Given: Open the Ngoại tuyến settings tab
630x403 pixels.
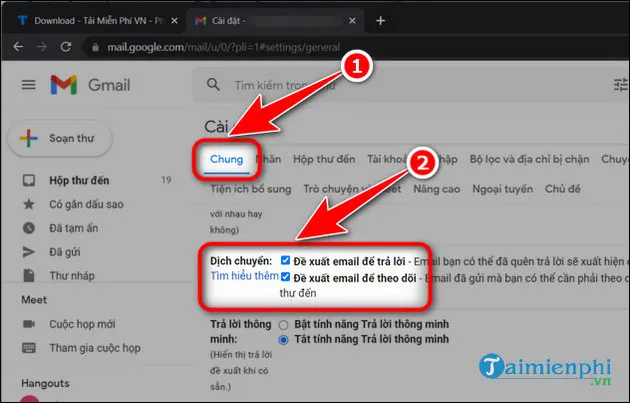Looking at the screenshot, I should 502,189.
